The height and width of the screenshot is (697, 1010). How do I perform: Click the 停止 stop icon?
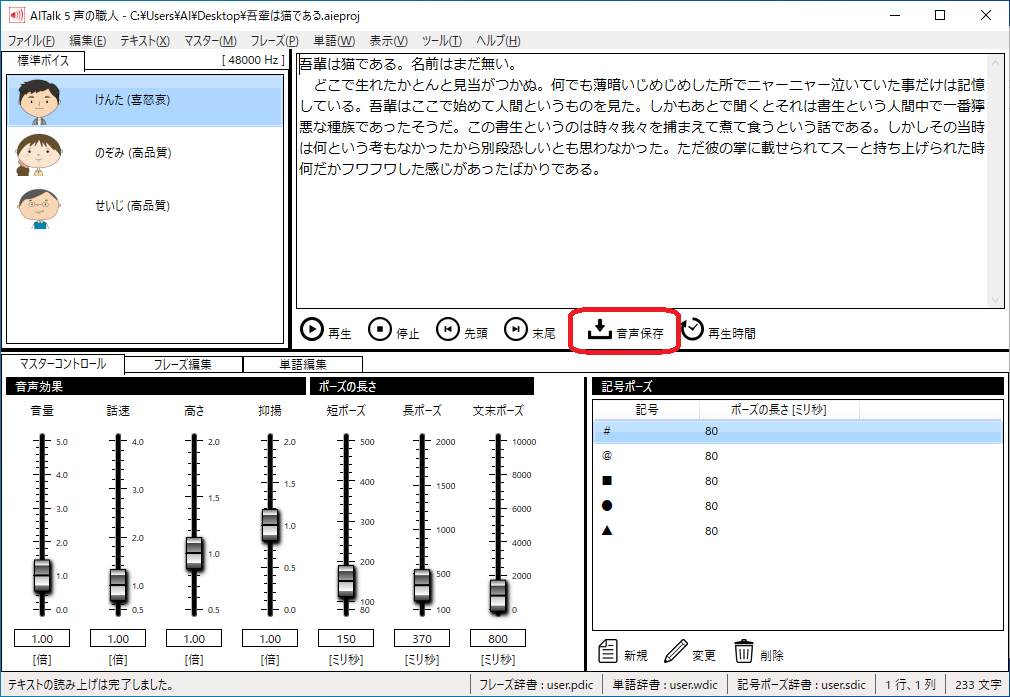[x=380, y=329]
